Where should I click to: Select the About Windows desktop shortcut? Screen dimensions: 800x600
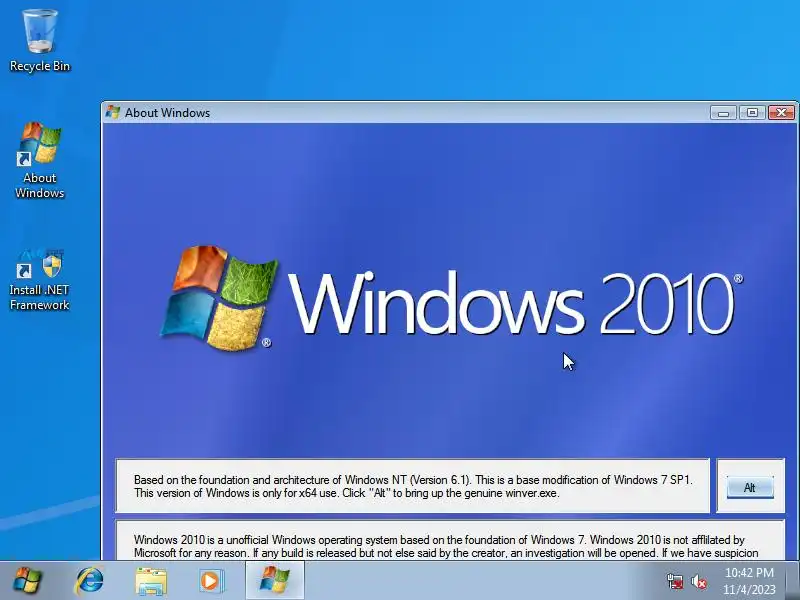coord(40,160)
